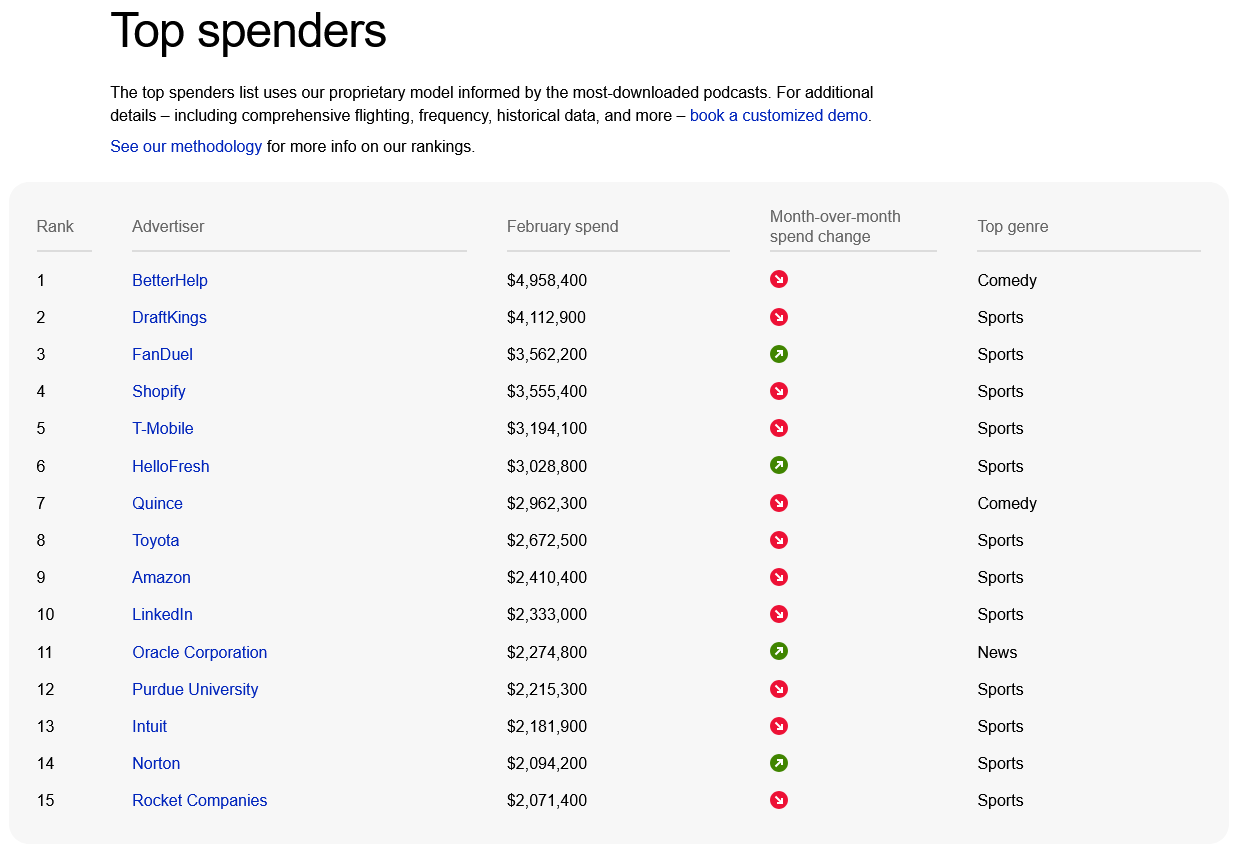The height and width of the screenshot is (856, 1241).
Task: Open the LinkedIn advertiser link
Action: tap(162, 614)
